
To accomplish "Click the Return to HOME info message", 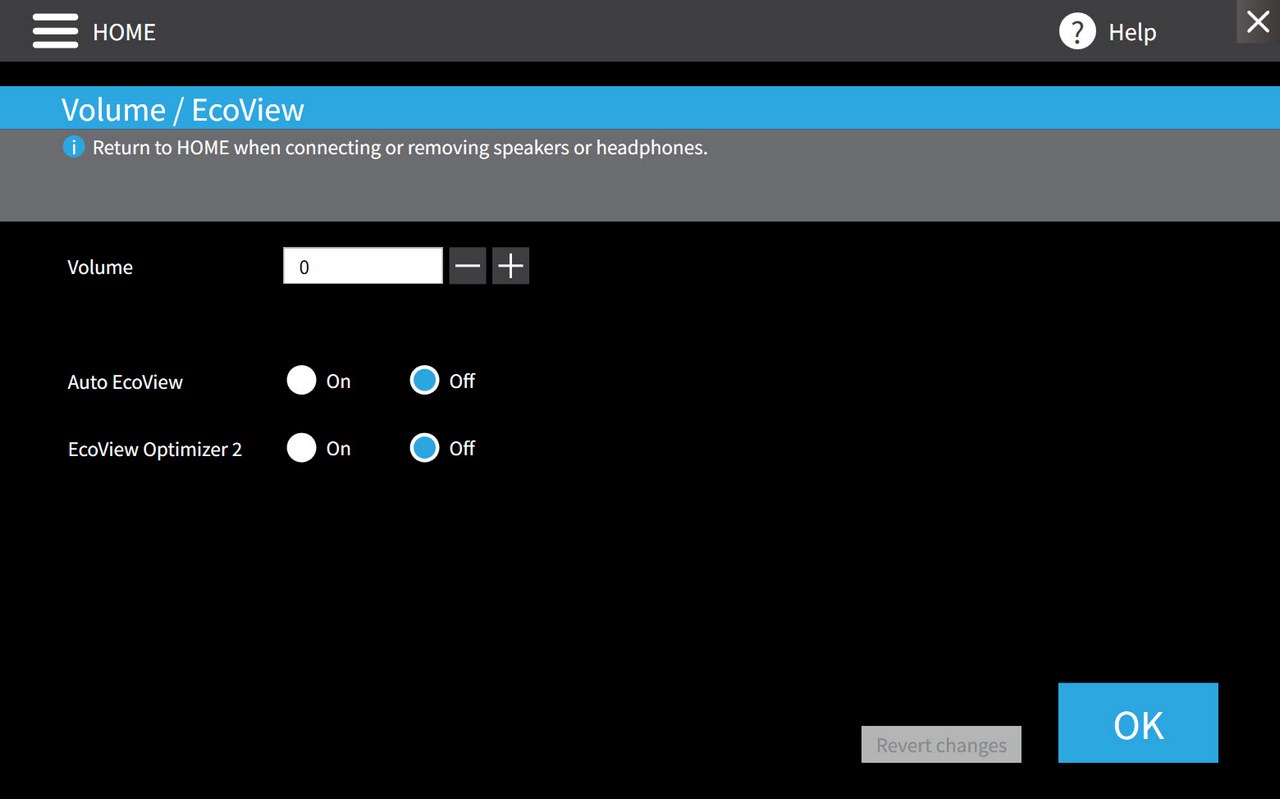I will [x=400, y=148].
